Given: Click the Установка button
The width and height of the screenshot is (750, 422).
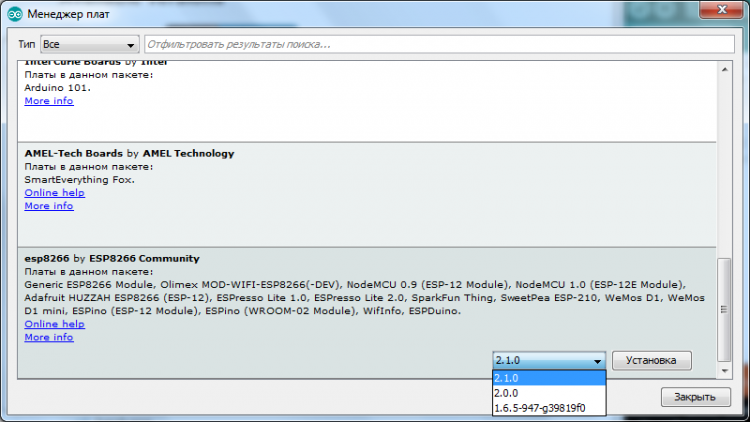Looking at the screenshot, I should [x=651, y=360].
